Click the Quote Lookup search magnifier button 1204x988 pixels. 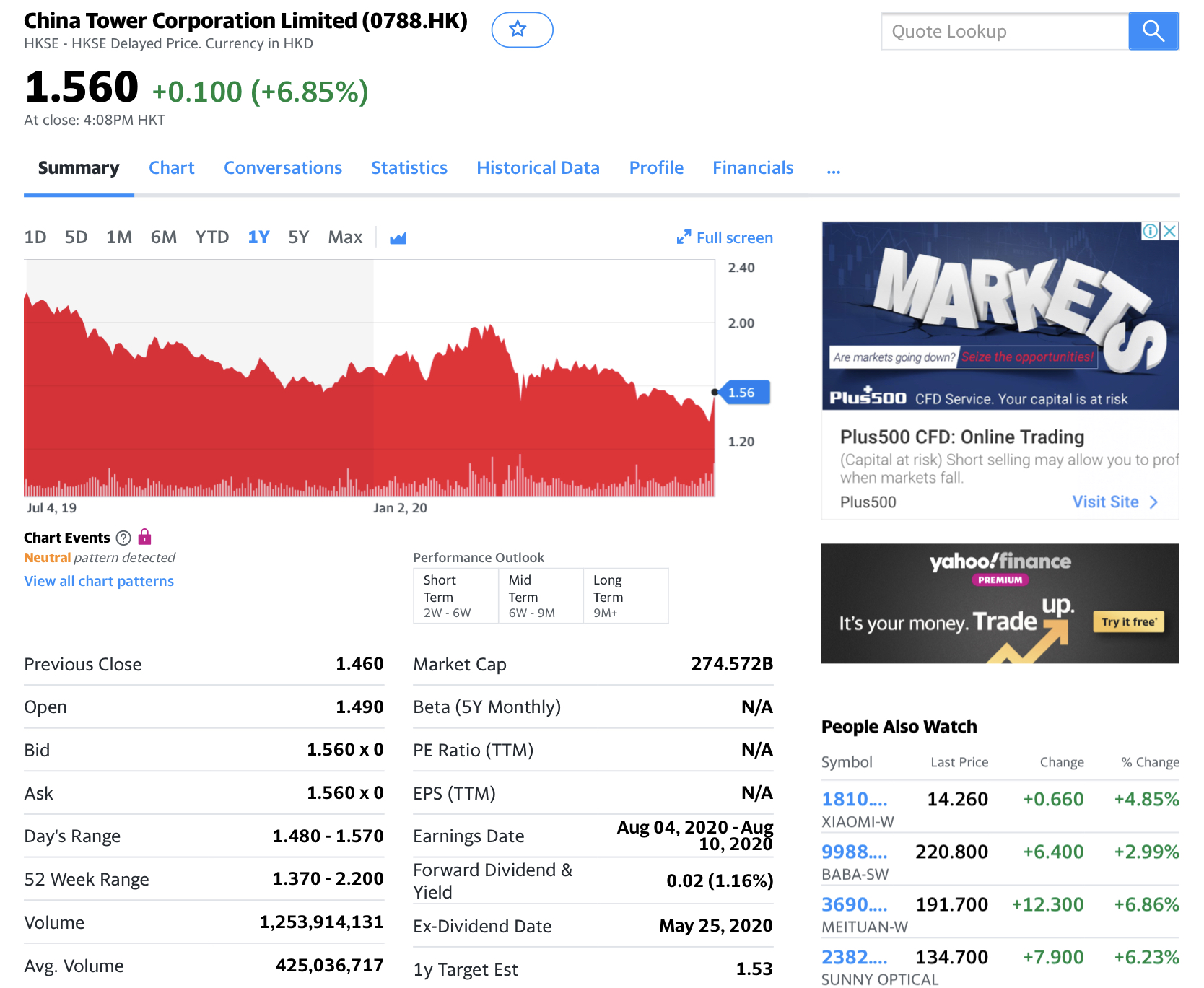point(1153,31)
